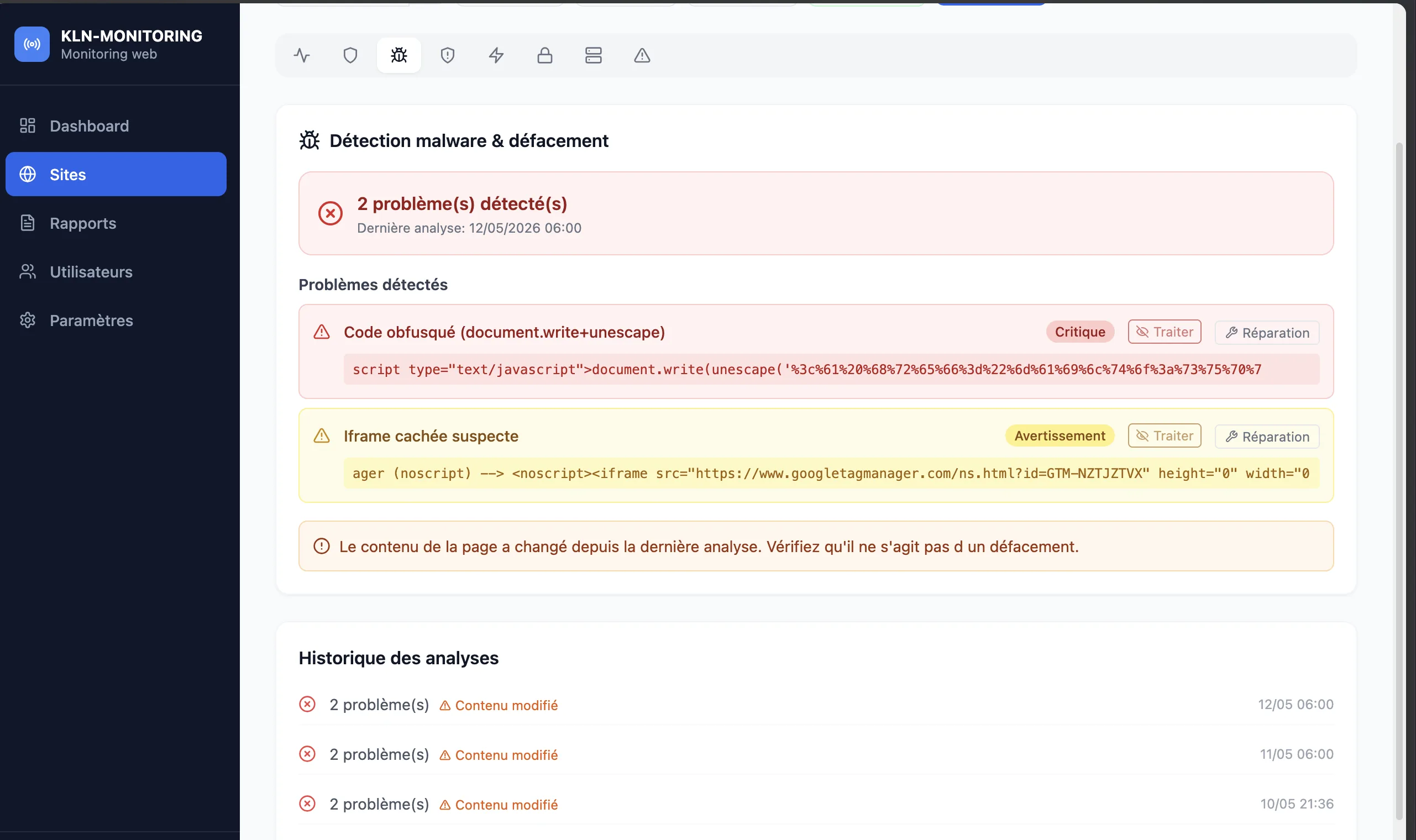Click history error icon for 10/05 21:36
Image resolution: width=1416 pixels, height=840 pixels.
point(307,804)
